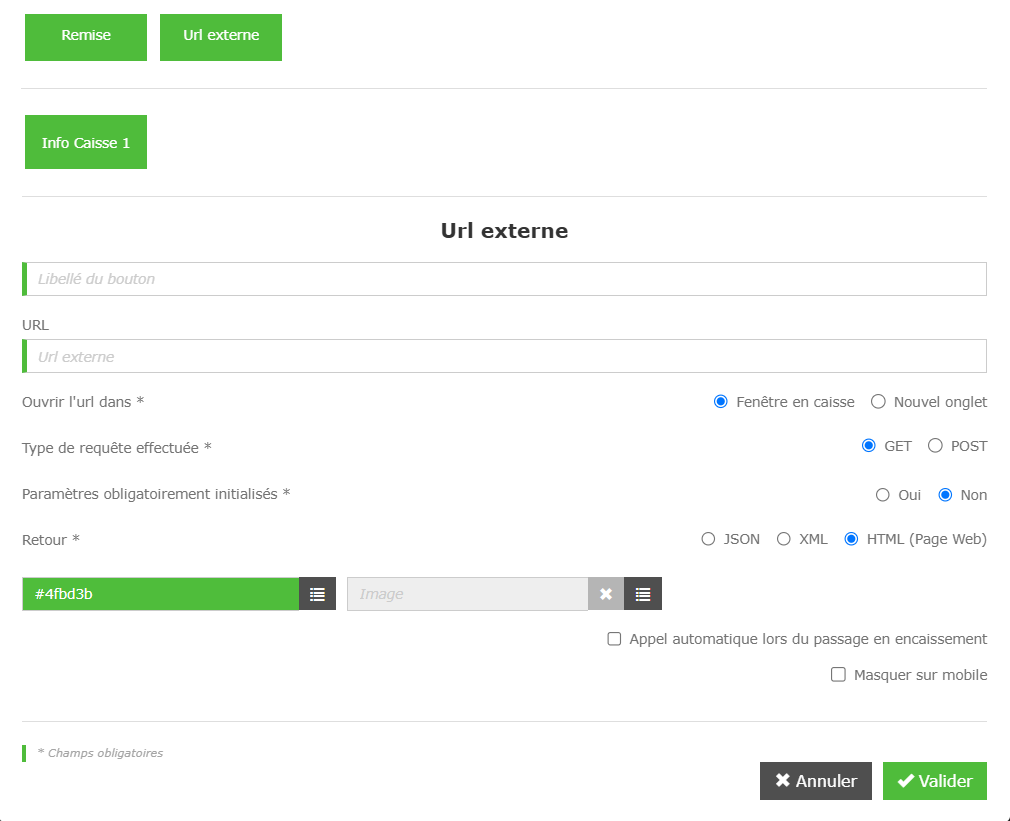Image resolution: width=1010 pixels, height=821 pixels.
Task: Click the Ouvrir l'url dans label
Action: 83,402
